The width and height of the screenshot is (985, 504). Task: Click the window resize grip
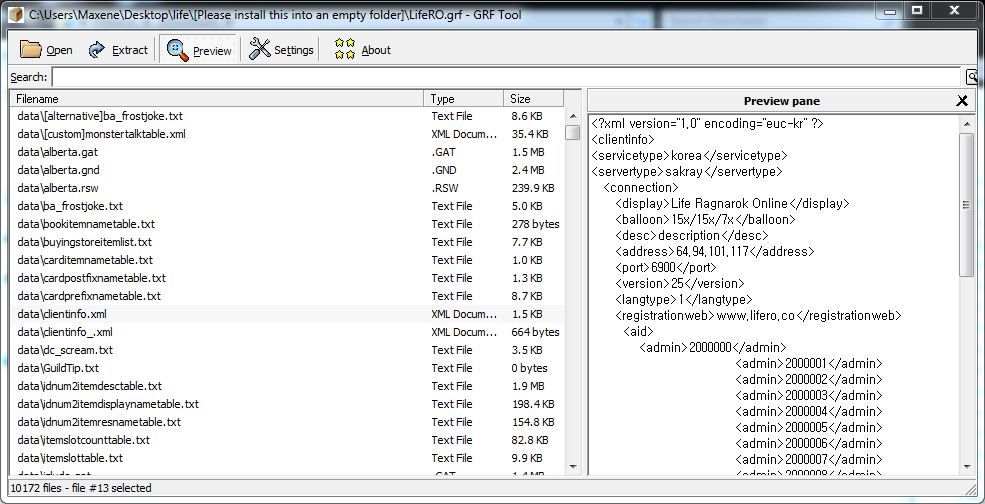tap(969, 488)
